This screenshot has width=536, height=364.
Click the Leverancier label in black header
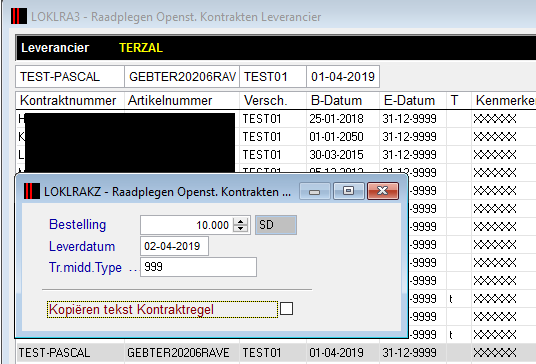(55, 48)
